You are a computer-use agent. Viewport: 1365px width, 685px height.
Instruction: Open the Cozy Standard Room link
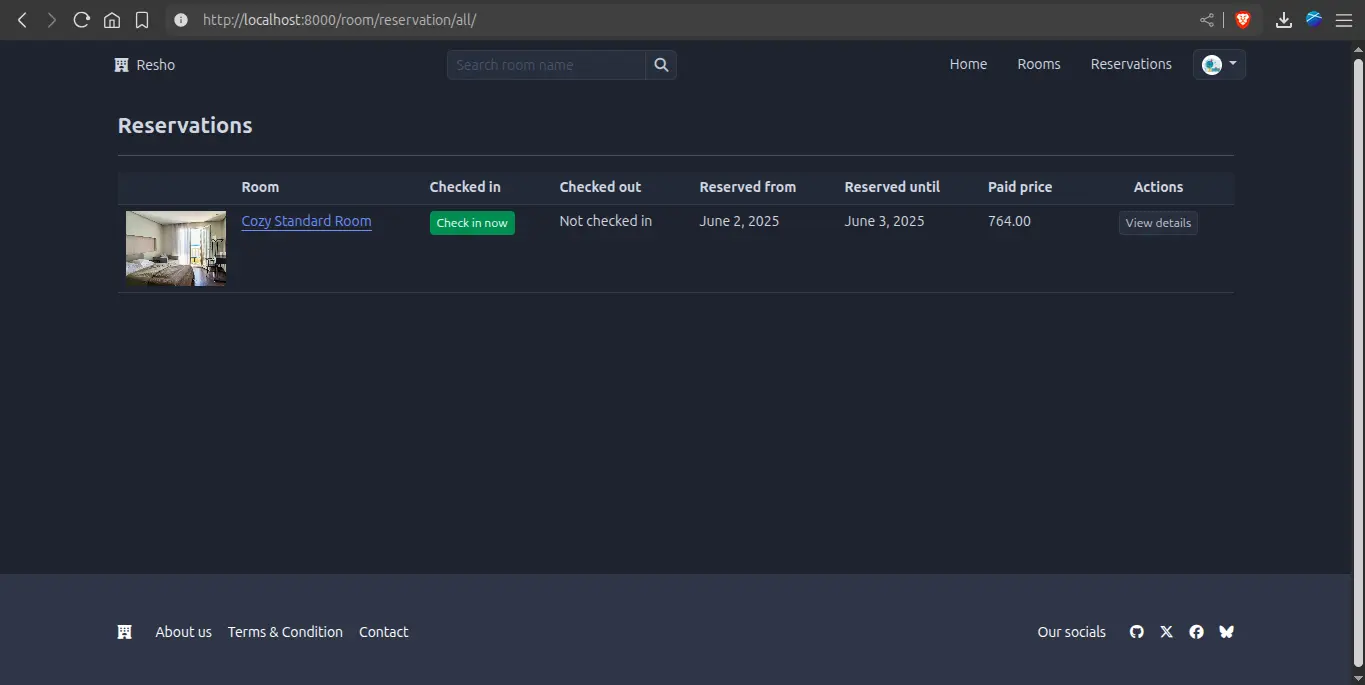coord(306,221)
